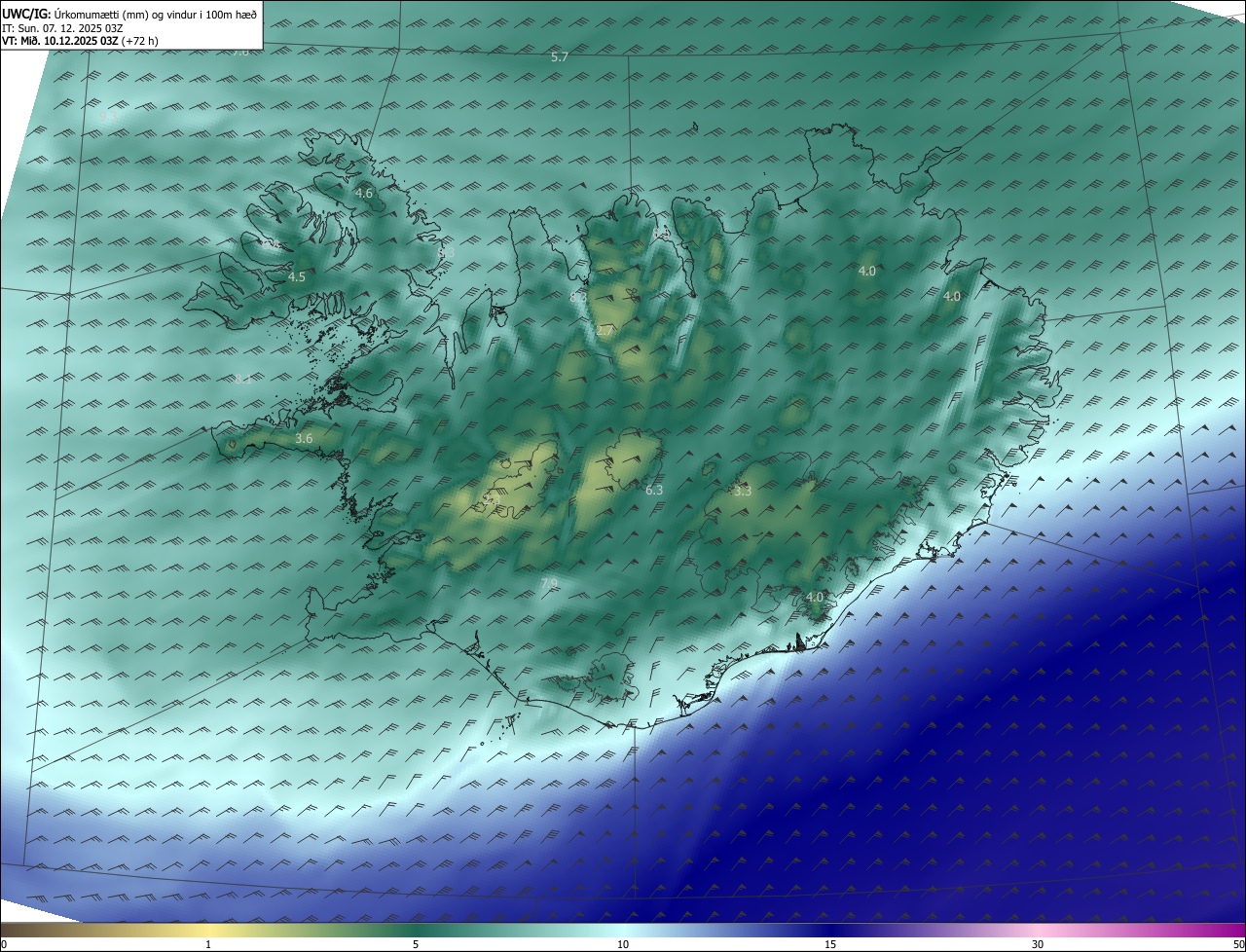
Task: Click the 6.3 value label
Action: pos(654,491)
